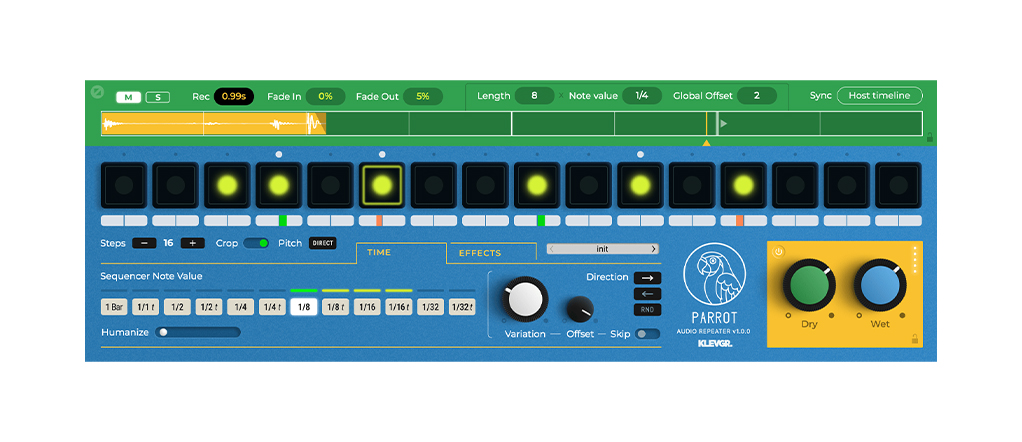Screen dimensions: 1022x442
Task: Select the forward direction arrow
Action: [647, 278]
